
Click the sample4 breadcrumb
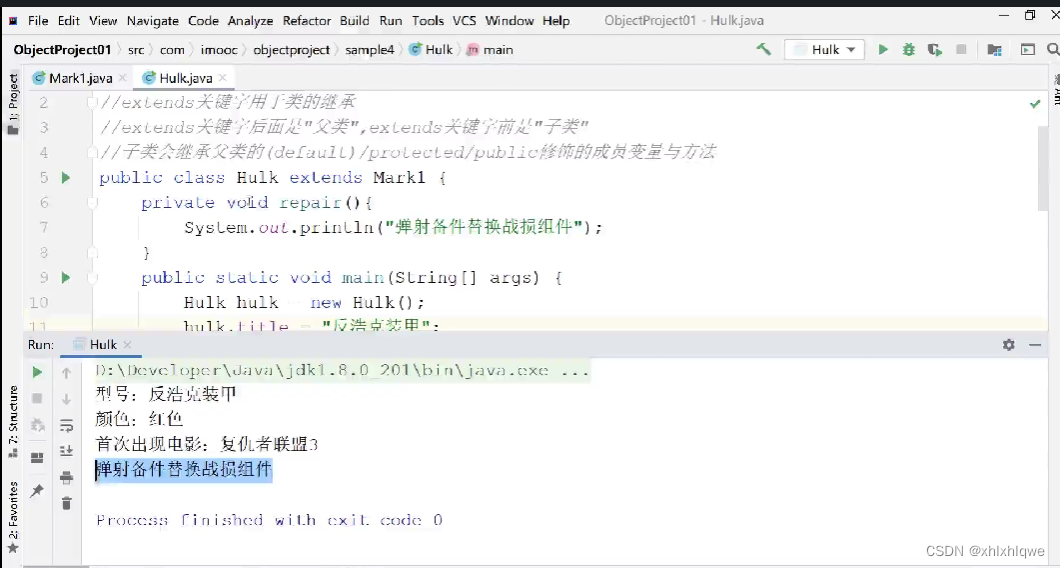[369, 49]
